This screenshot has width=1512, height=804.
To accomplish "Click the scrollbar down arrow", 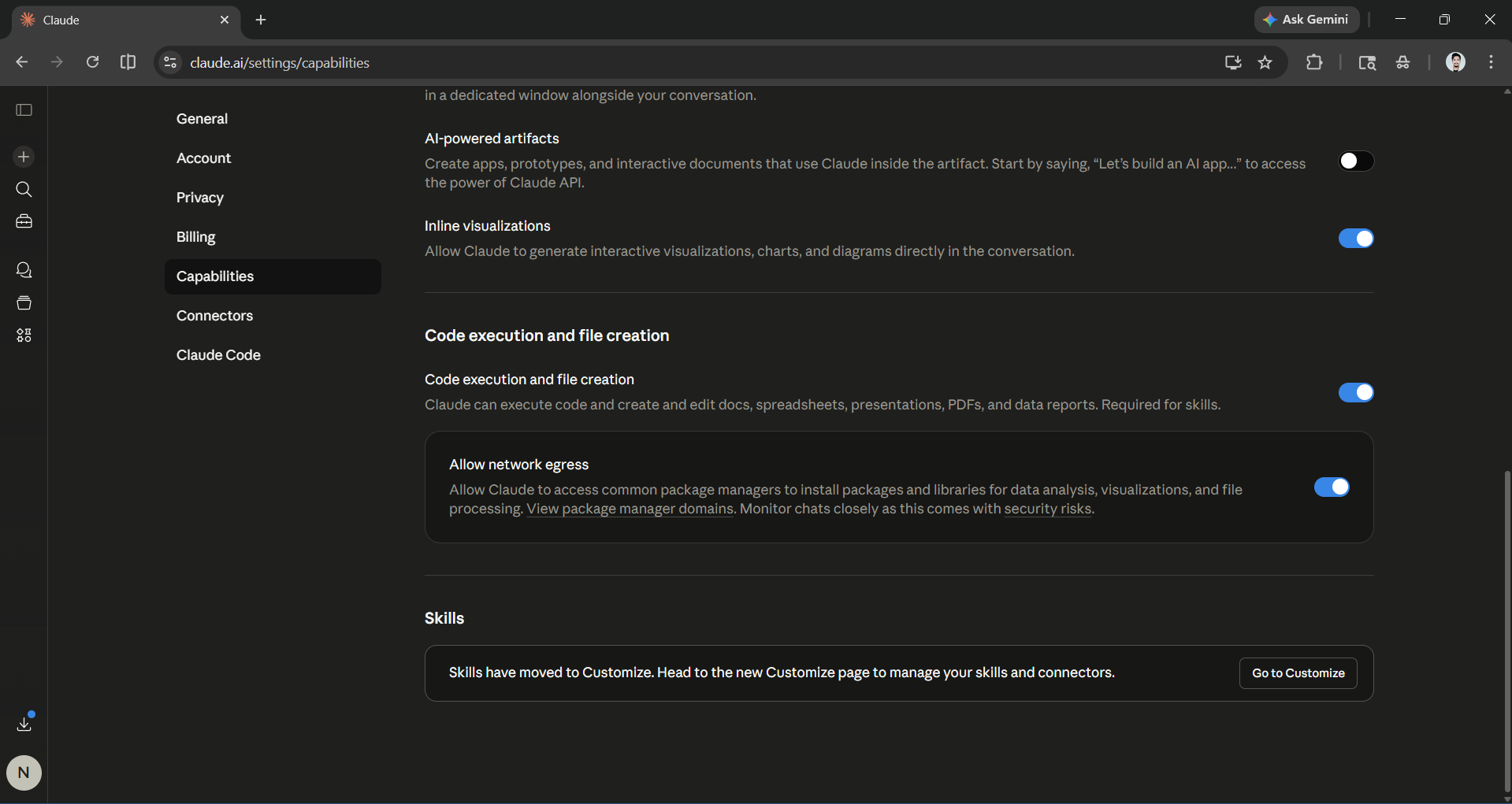I will (x=1506, y=798).
